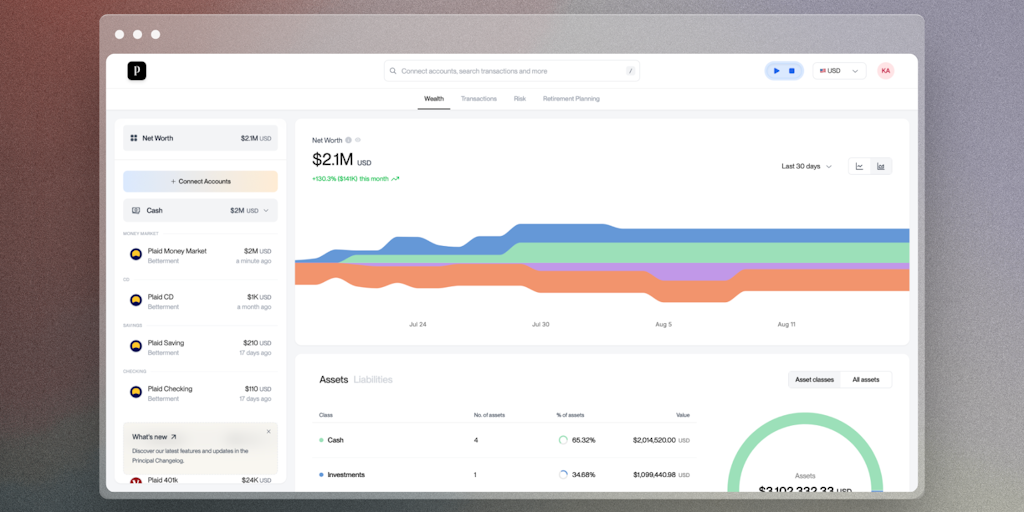The height and width of the screenshot is (512, 1024).
Task: Click the US flag icon
Action: tap(823, 71)
